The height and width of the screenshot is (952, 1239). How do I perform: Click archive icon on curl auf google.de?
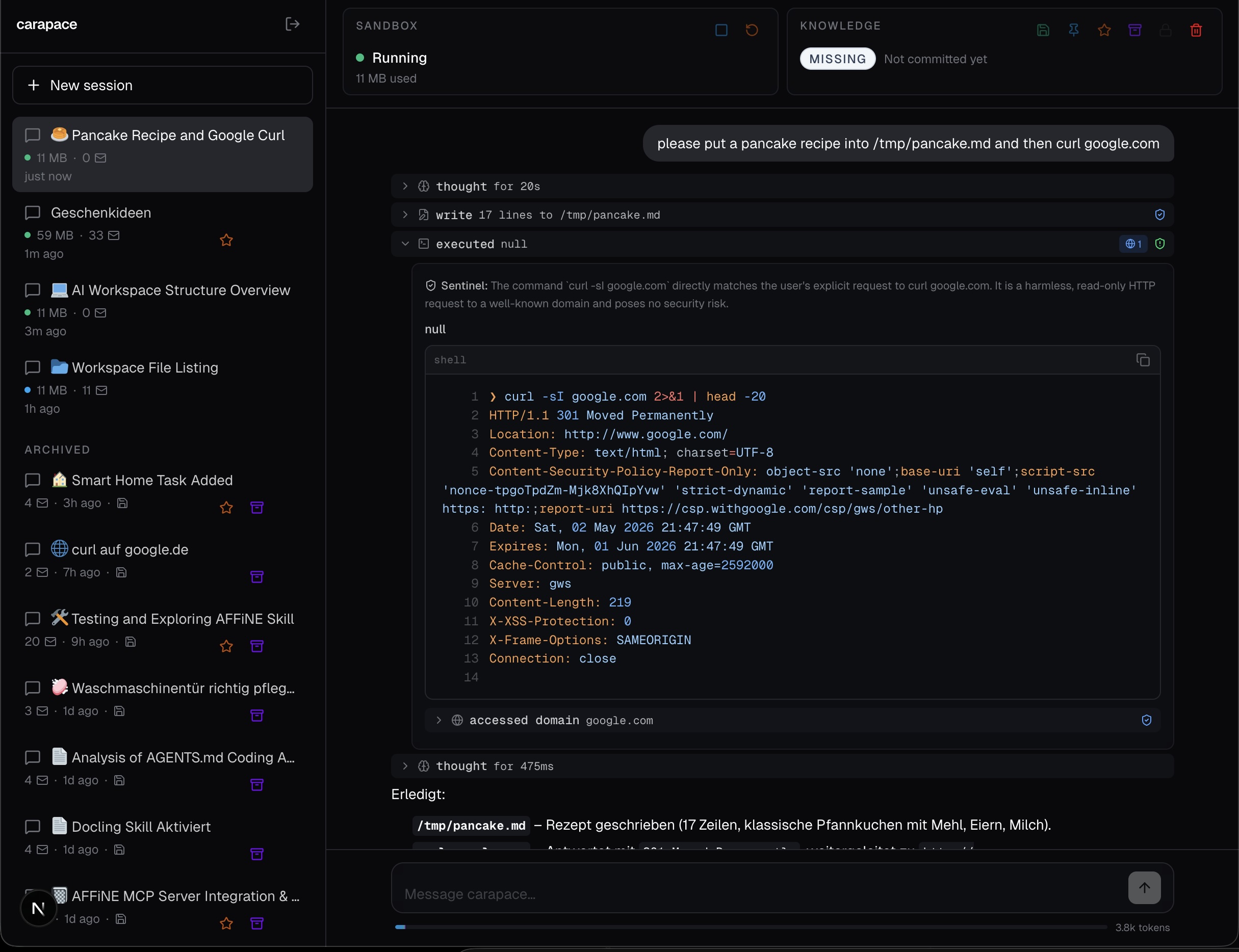(x=257, y=577)
